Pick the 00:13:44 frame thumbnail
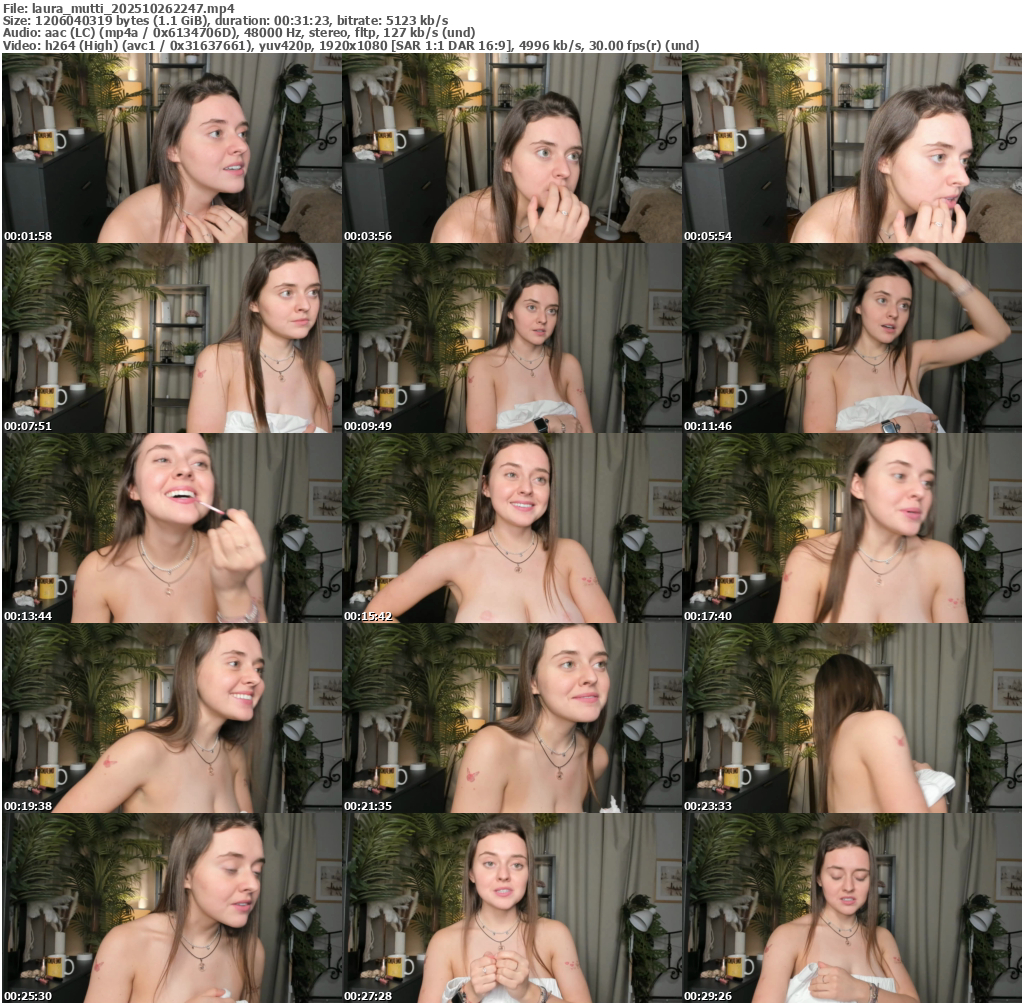 pyautogui.click(x=172, y=528)
